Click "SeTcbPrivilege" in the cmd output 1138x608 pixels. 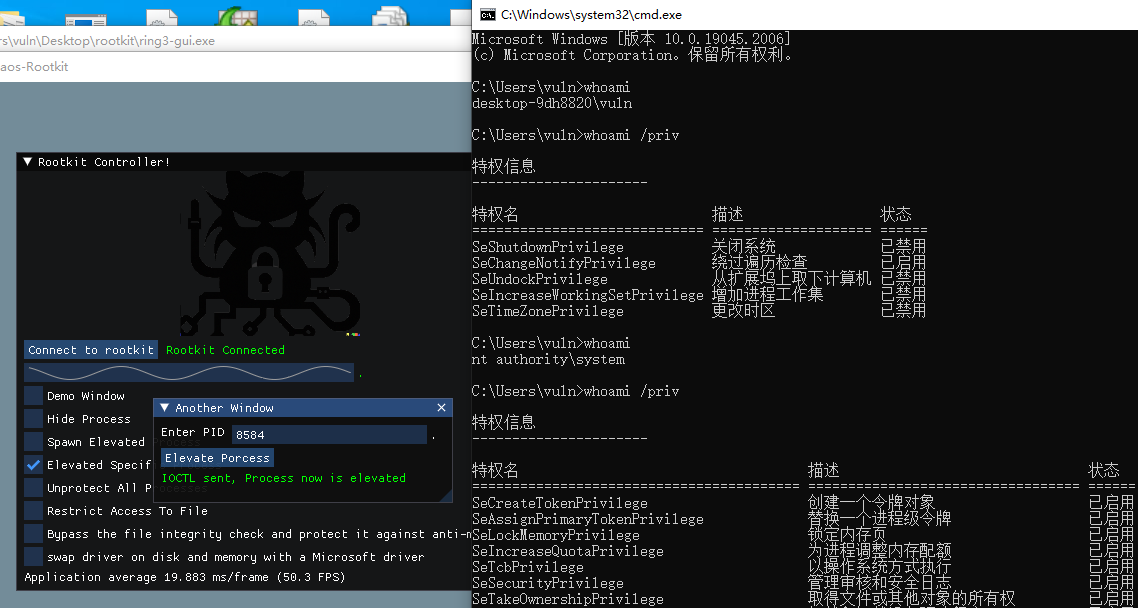click(528, 567)
